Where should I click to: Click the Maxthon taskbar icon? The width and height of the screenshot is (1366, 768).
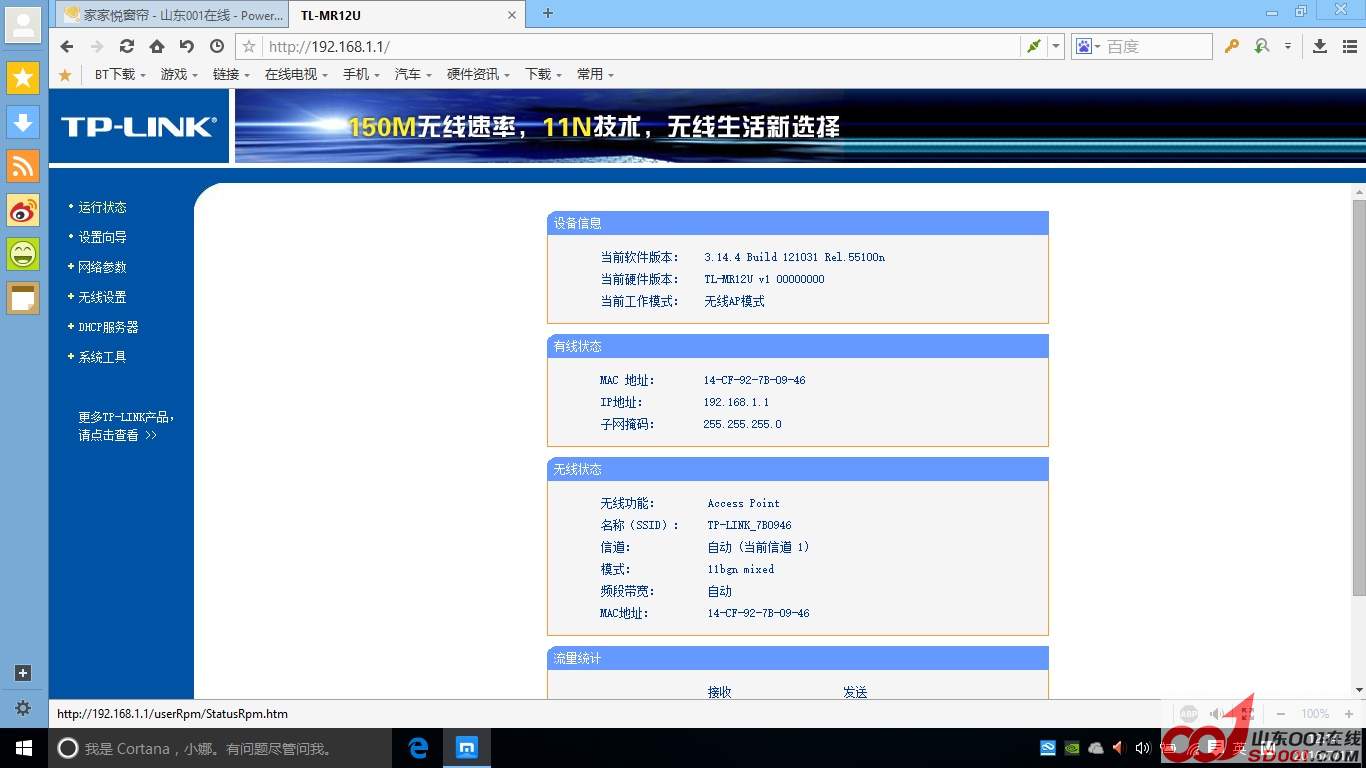(x=467, y=748)
